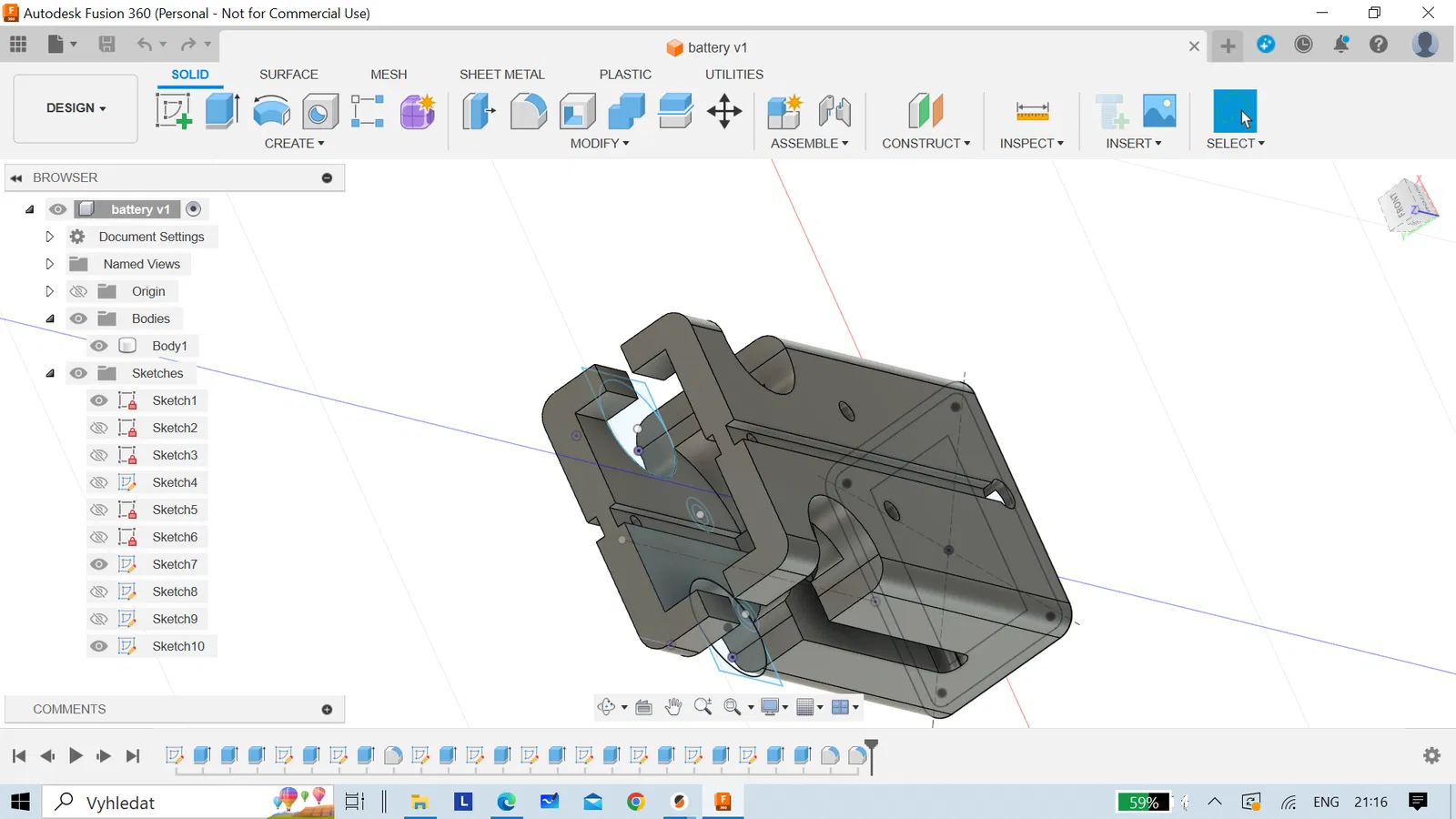Open the Notifications bell

click(1341, 44)
